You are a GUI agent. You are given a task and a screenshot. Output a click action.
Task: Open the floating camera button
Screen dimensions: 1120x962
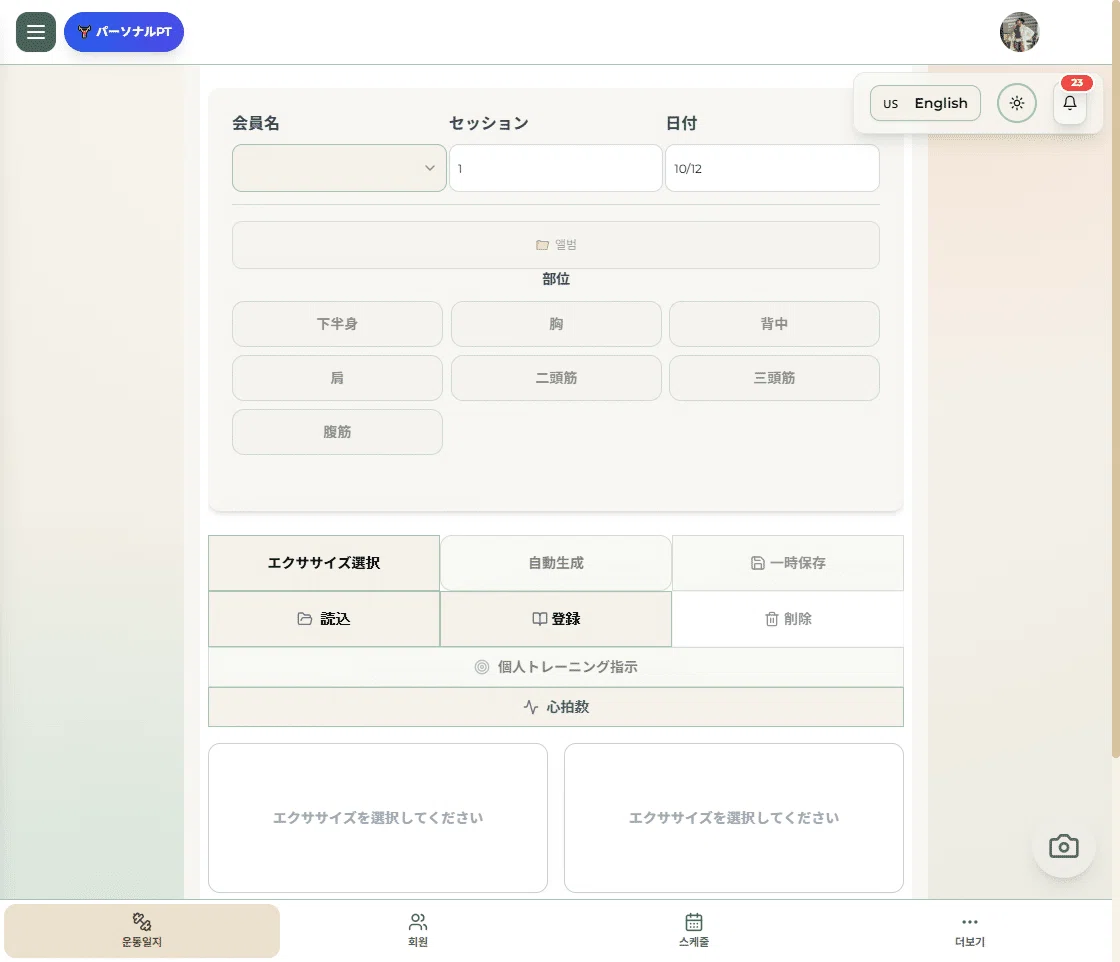1064,846
